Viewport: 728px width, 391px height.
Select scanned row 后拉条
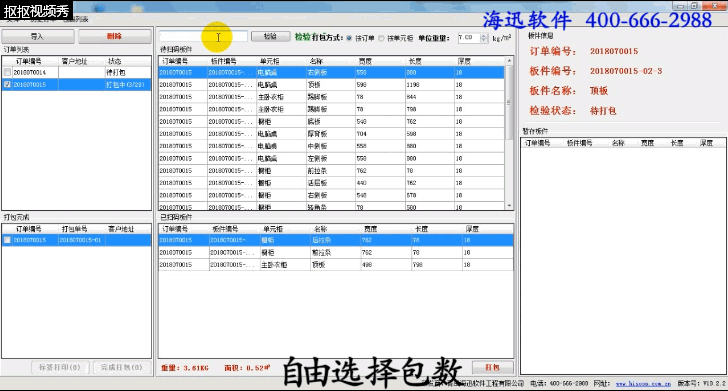coord(336,240)
